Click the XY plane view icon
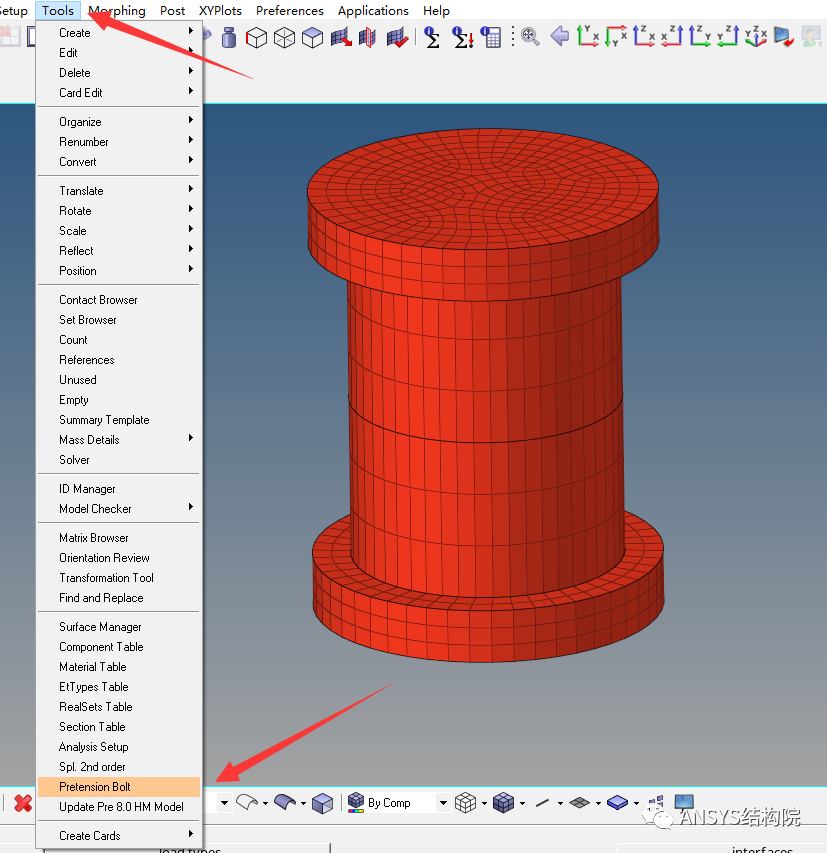The image size is (827, 853). (588, 36)
